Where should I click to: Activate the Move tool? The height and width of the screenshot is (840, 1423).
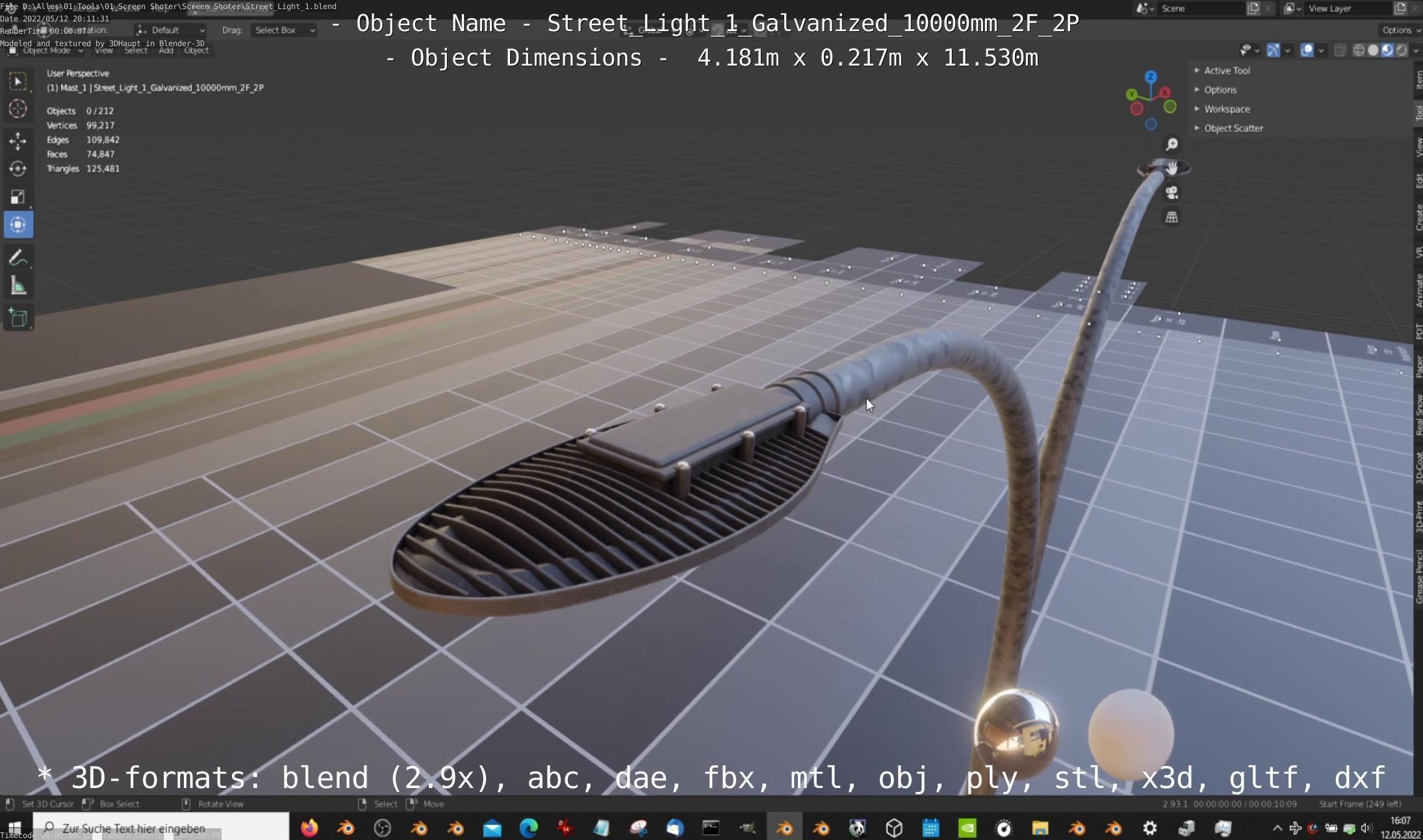click(18, 140)
